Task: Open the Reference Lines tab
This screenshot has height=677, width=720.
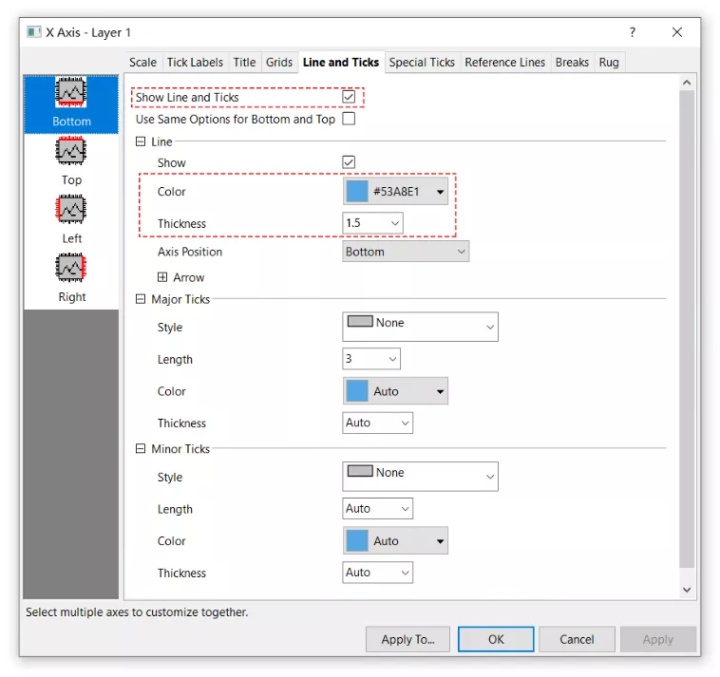Action: tap(505, 62)
